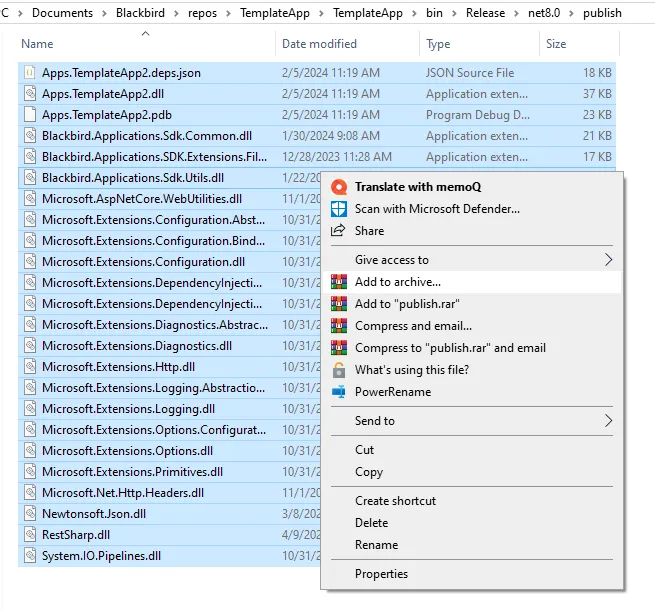The width and height of the screenshot is (655, 610).
Task: Choose Compress to "publish.rar" and email
Action: point(450,348)
